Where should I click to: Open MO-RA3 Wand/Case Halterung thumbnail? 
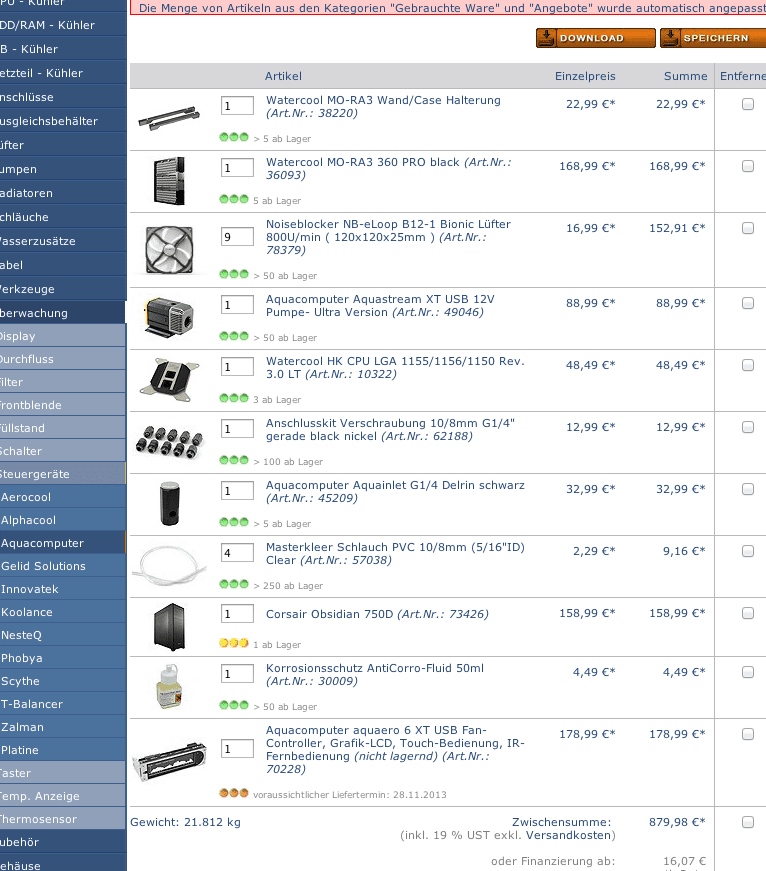169,118
